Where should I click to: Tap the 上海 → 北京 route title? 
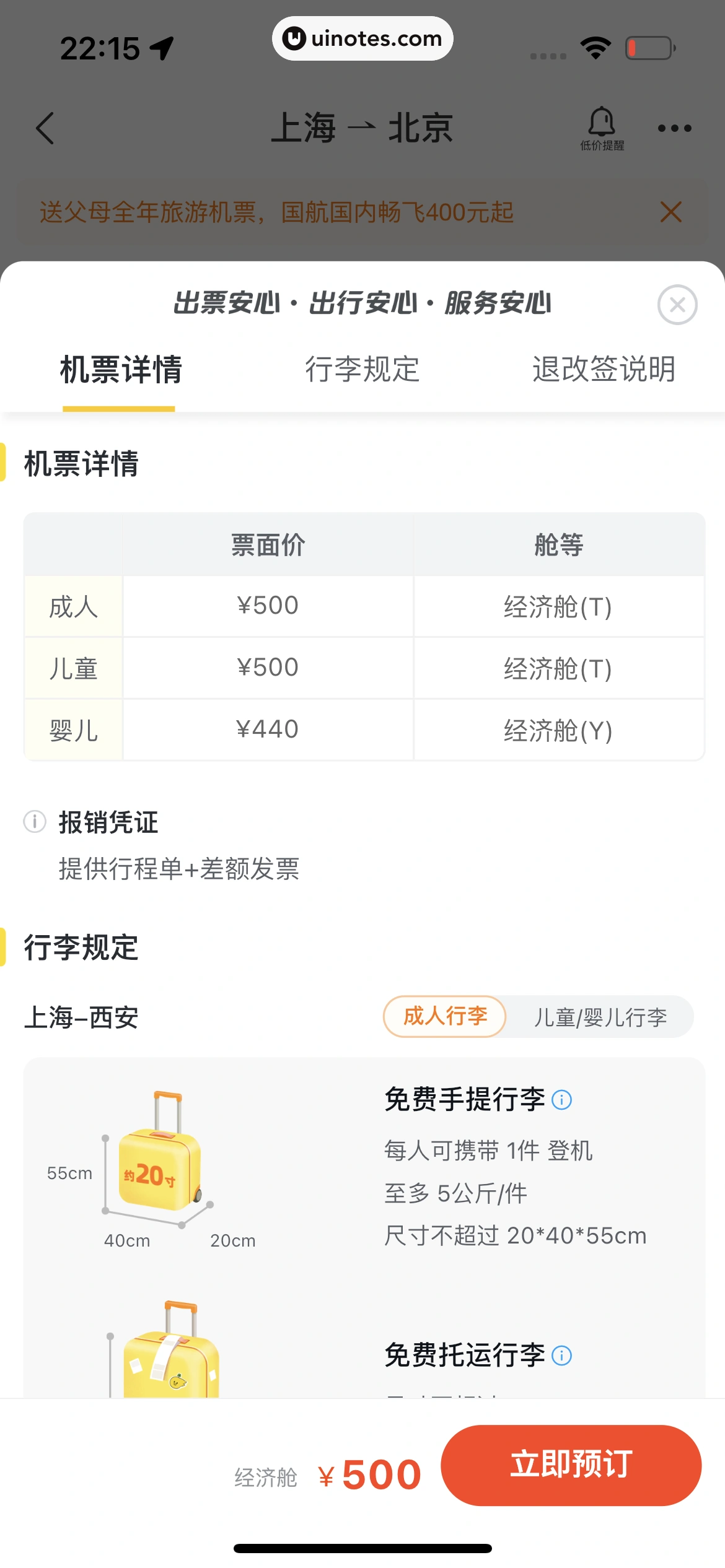(x=362, y=128)
